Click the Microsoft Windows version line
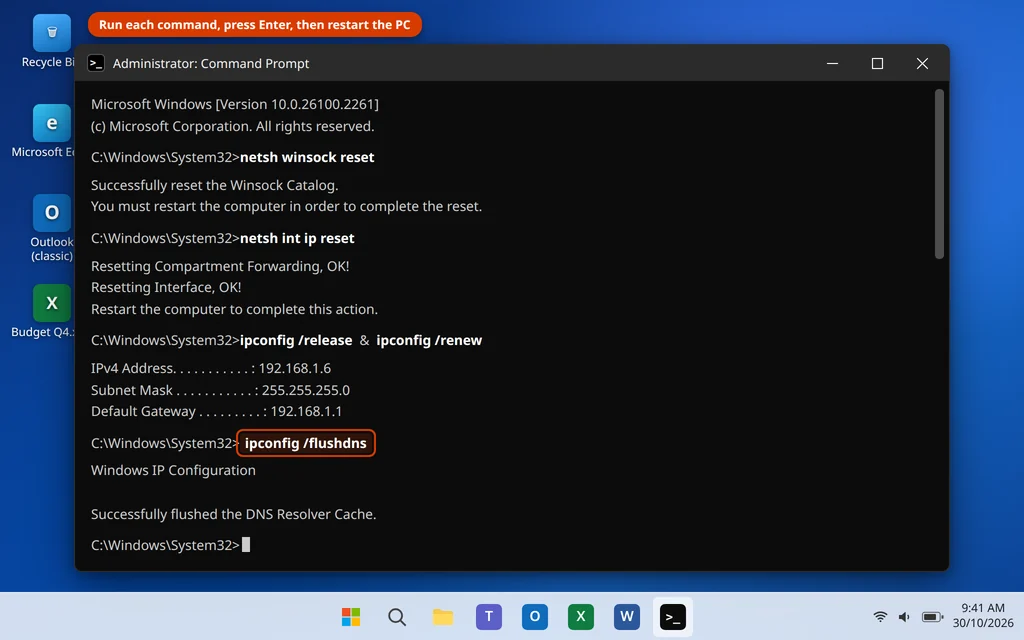Screen dimensions: 1024x640 [234, 104]
